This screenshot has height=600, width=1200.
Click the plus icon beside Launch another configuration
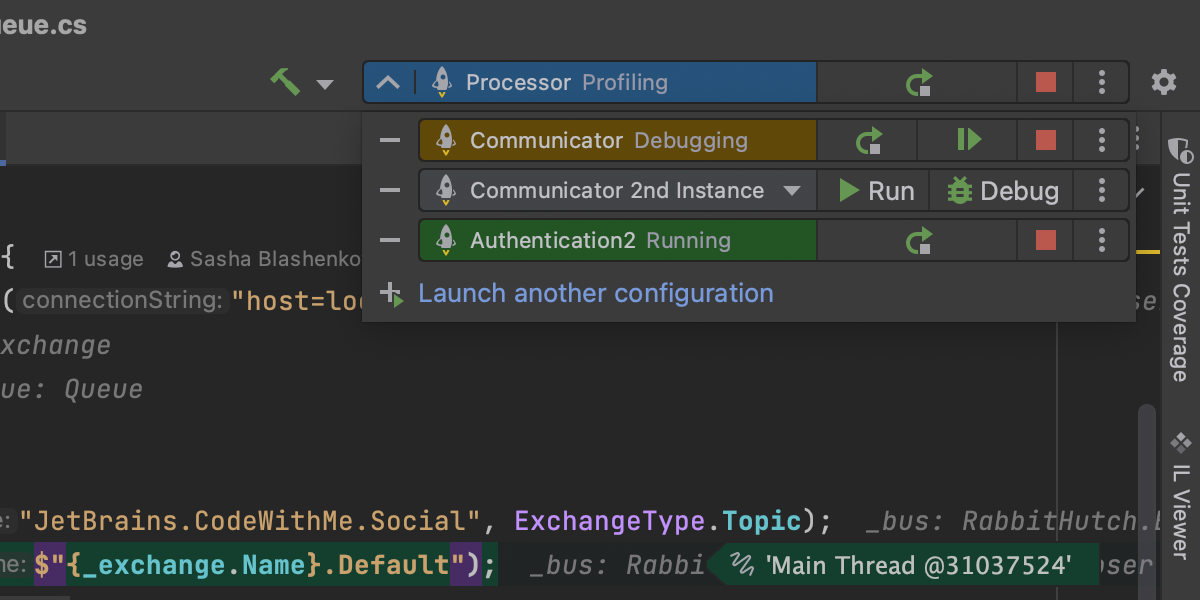tap(392, 294)
